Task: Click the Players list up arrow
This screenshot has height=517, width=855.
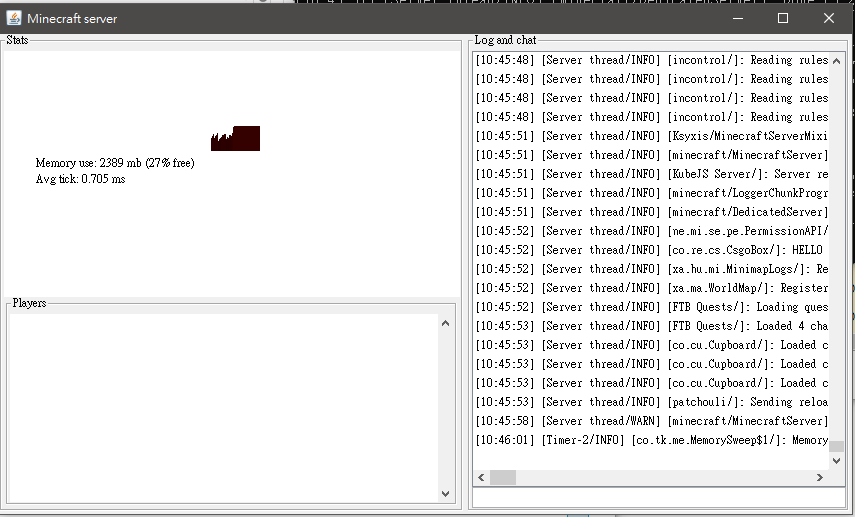Action: pos(445,323)
